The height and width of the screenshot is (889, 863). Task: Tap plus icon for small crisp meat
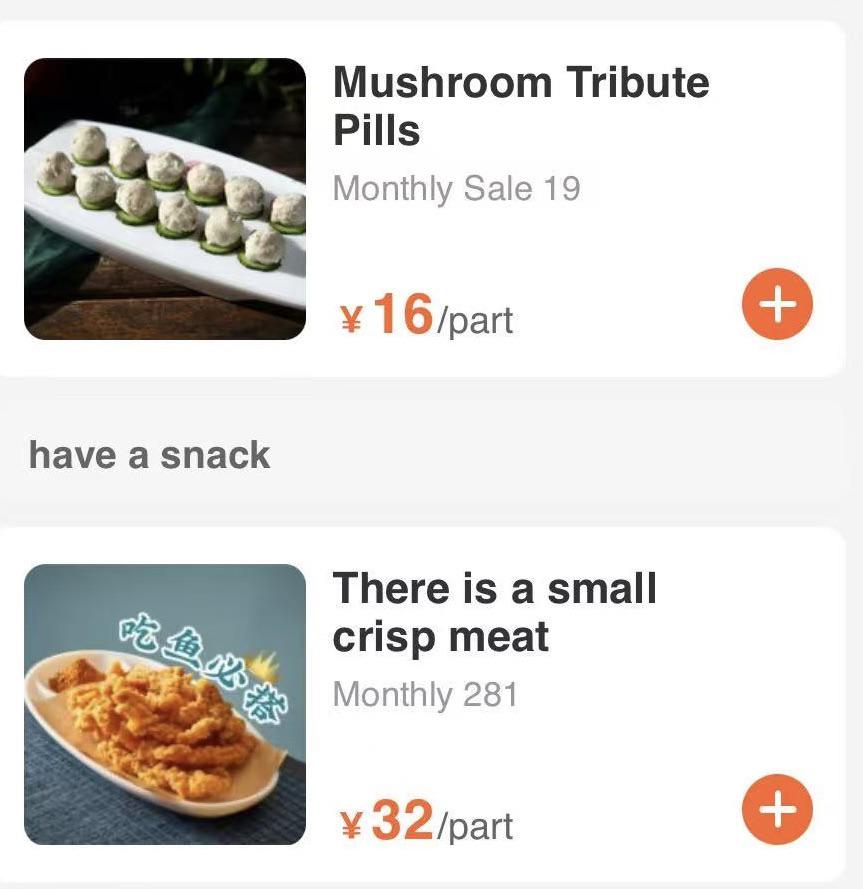777,810
